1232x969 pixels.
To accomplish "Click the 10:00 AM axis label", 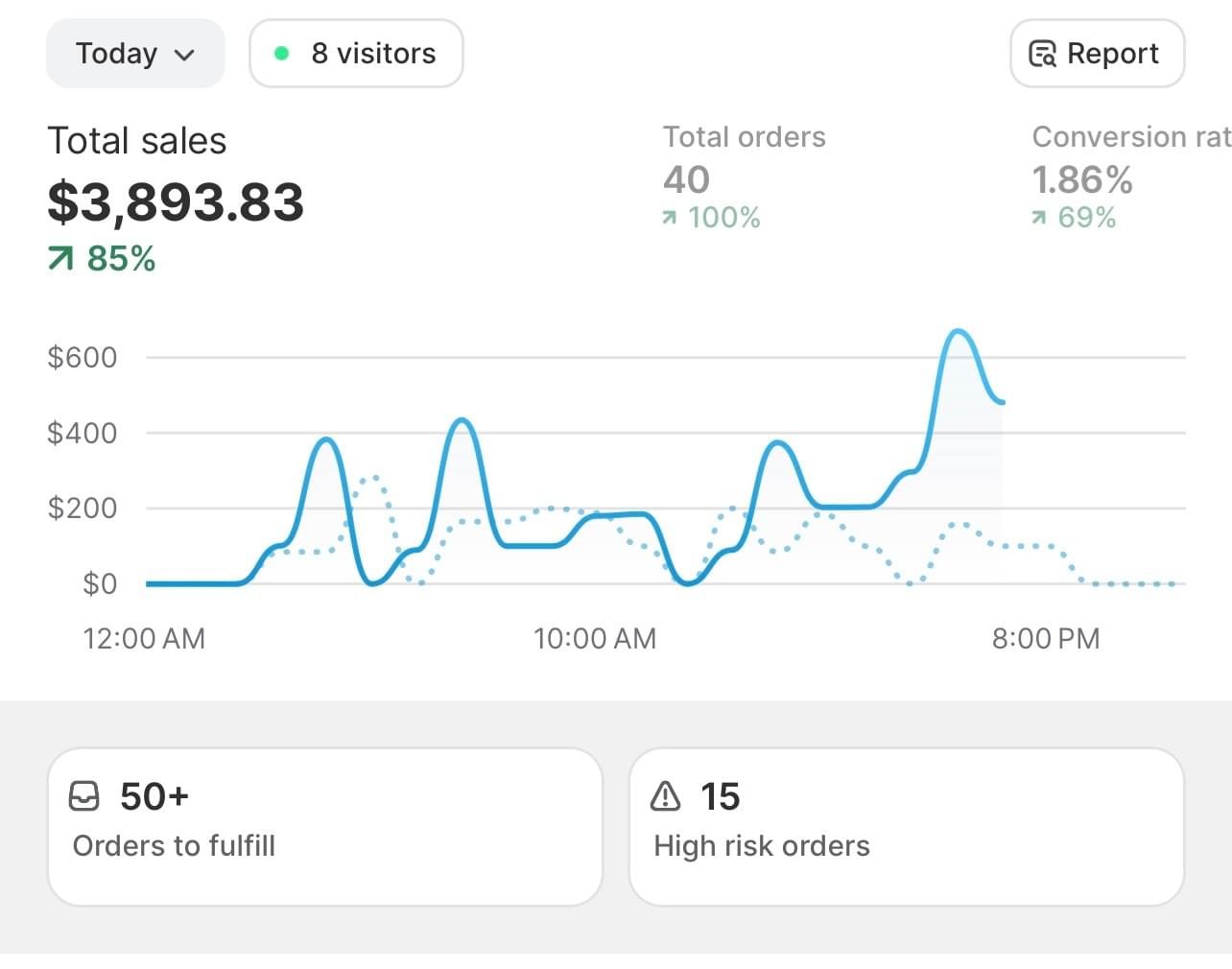I will pos(595,639).
